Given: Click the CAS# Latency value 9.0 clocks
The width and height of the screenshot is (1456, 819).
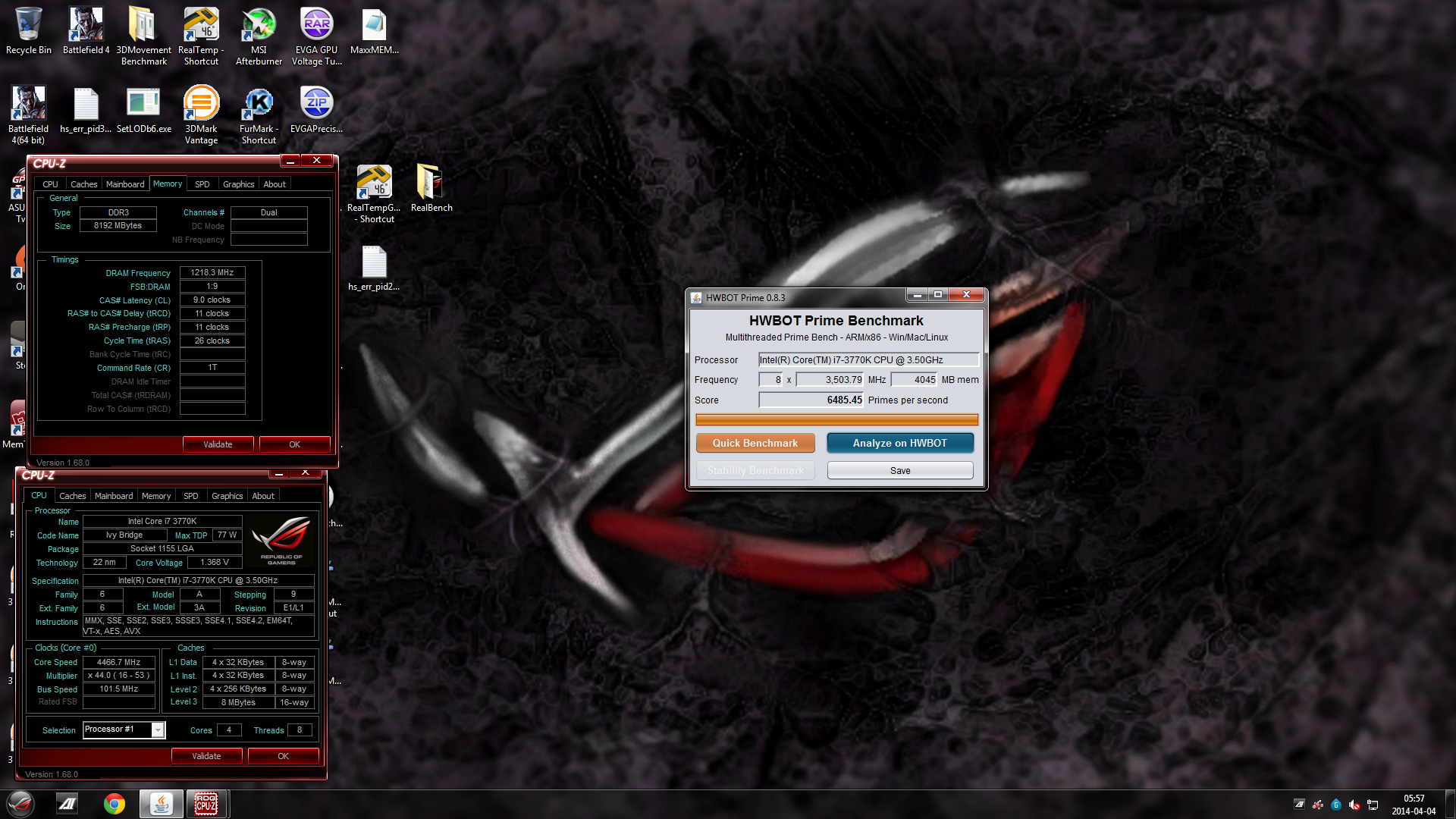Looking at the screenshot, I should pyautogui.click(x=212, y=300).
